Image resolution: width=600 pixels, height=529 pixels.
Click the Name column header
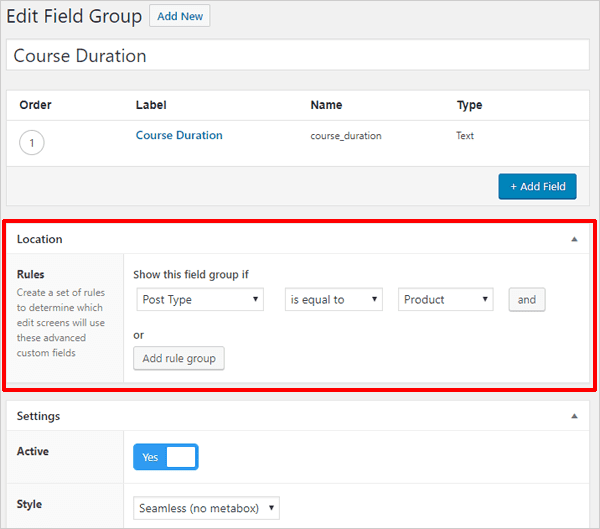(326, 105)
